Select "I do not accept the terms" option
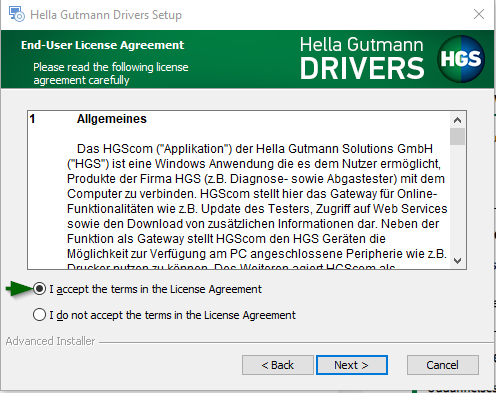Screen dimensions: 496x393 tap(39, 315)
